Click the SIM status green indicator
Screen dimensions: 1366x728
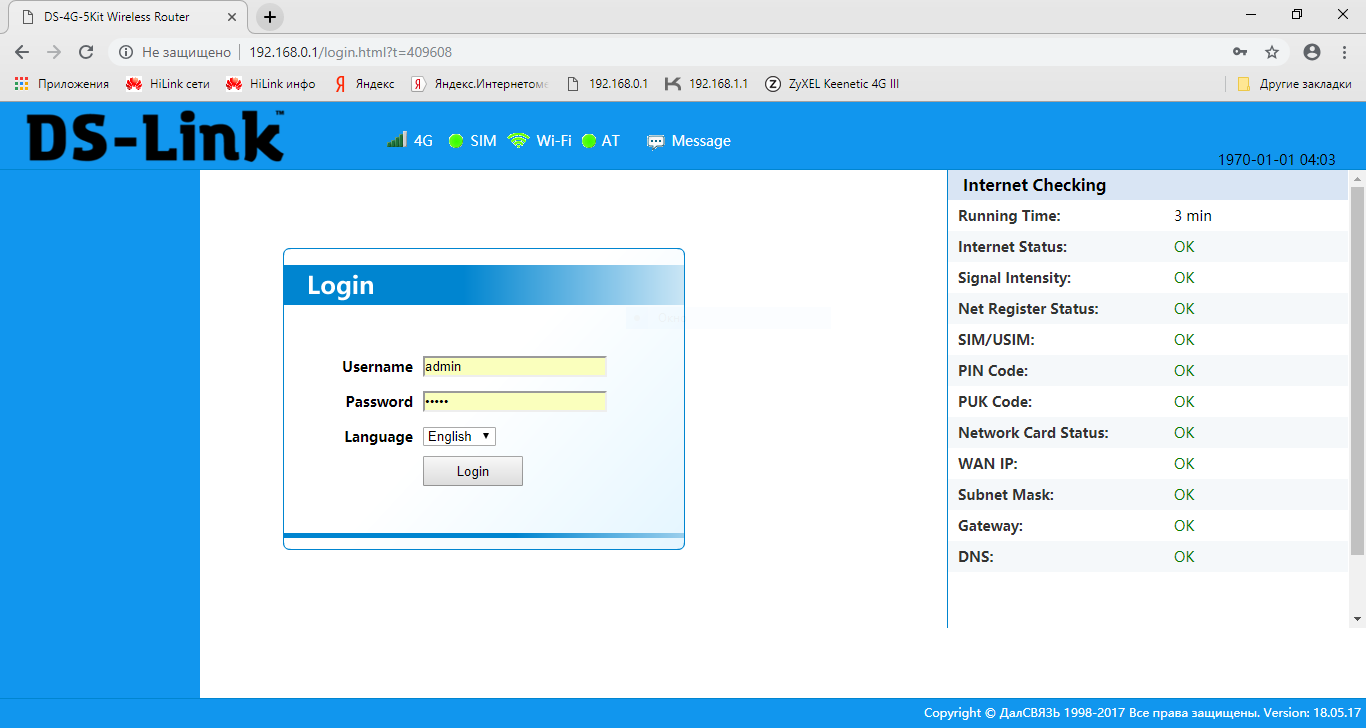(x=456, y=141)
